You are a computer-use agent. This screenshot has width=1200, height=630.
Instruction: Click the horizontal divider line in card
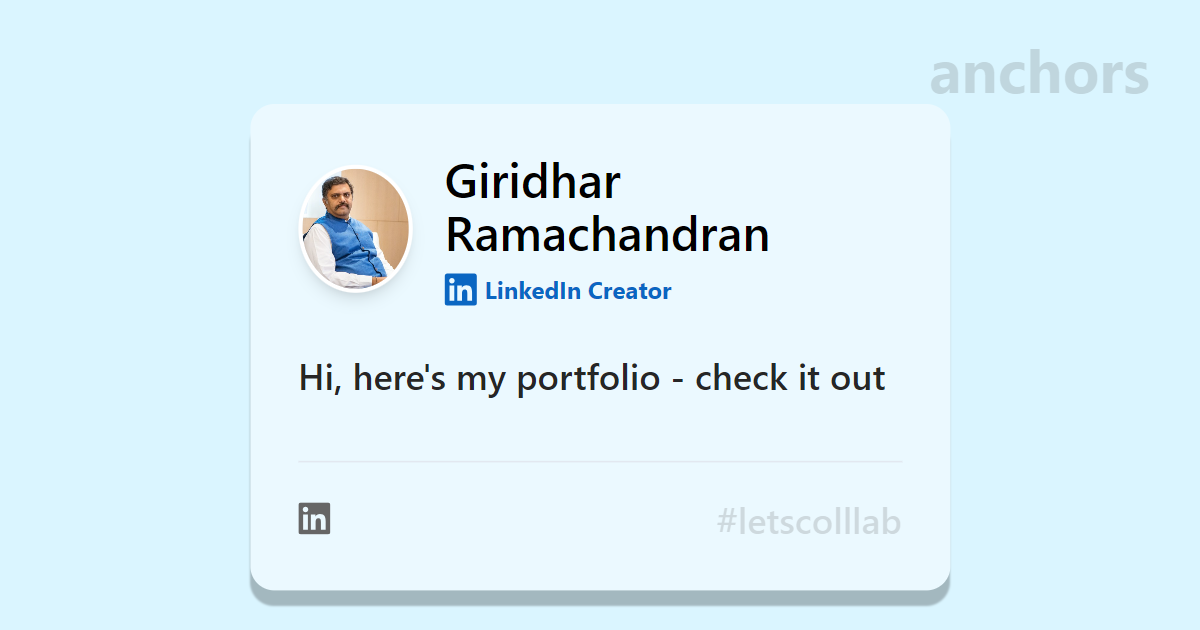(600, 462)
